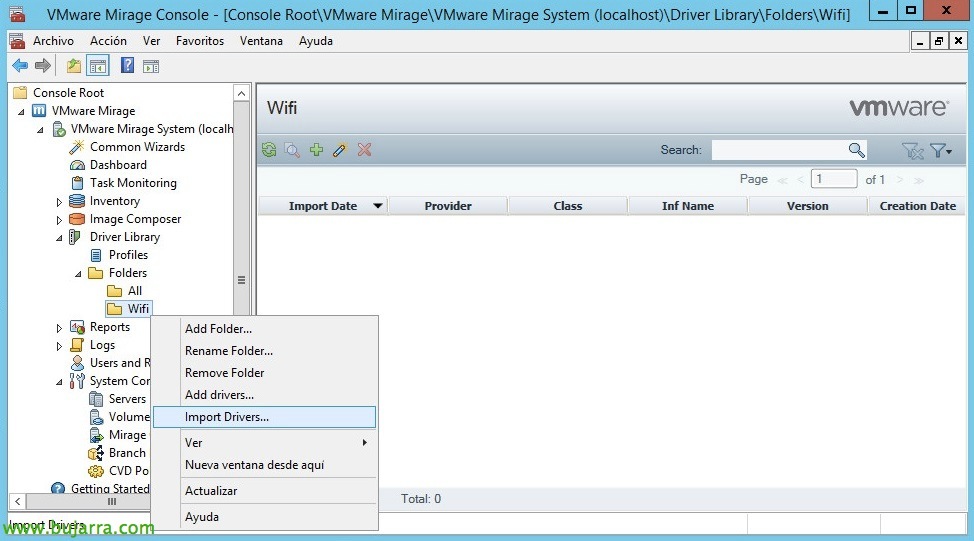The image size is (974, 541).
Task: Open Profiles under Driver Library
Action: click(128, 255)
